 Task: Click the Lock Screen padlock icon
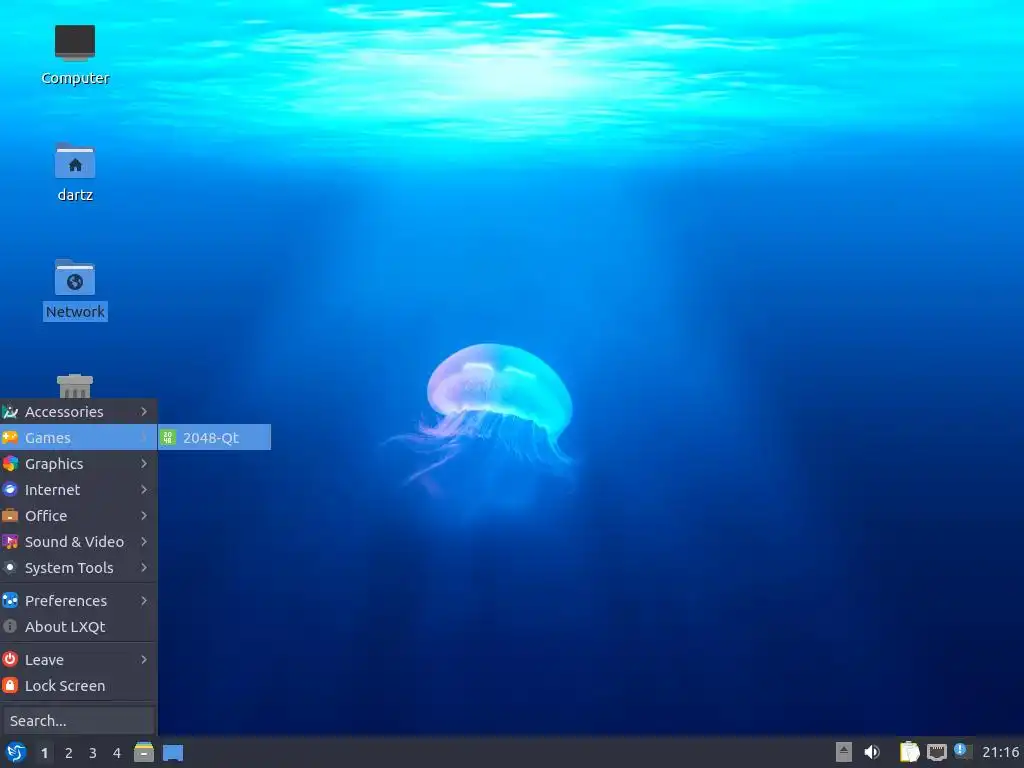10,685
